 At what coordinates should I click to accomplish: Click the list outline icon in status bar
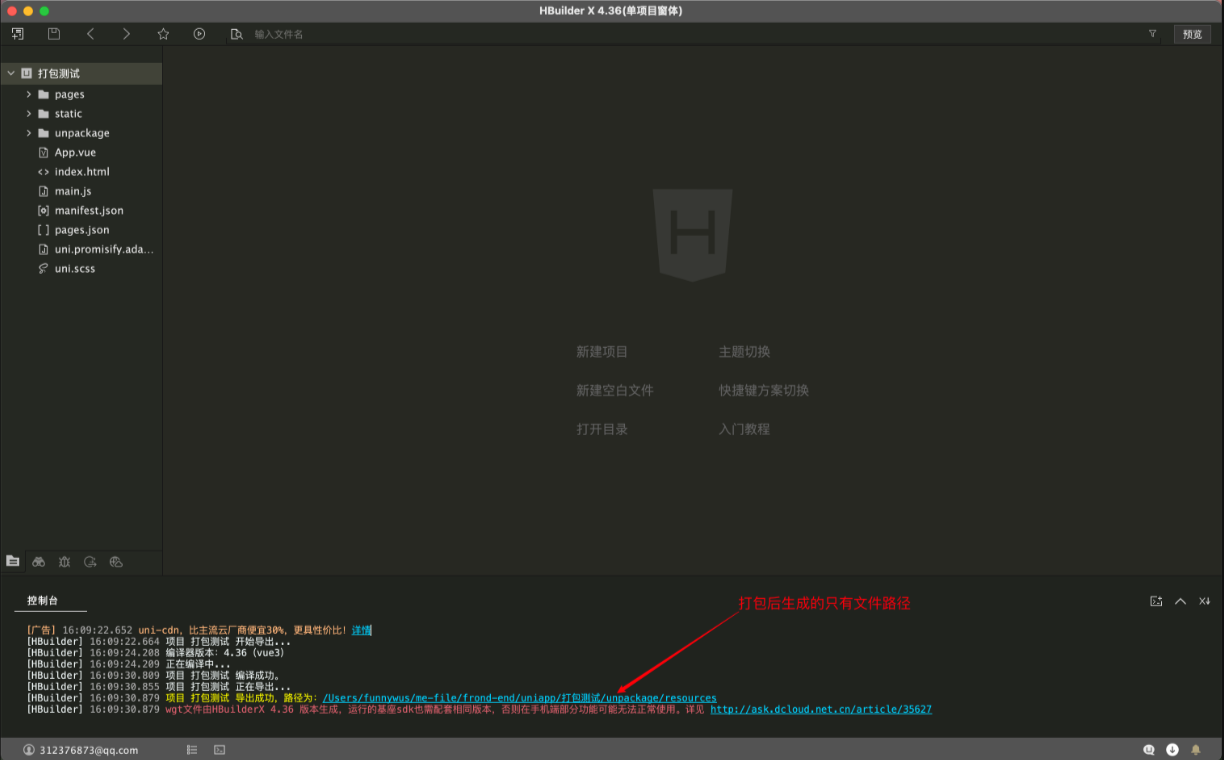coord(192,749)
